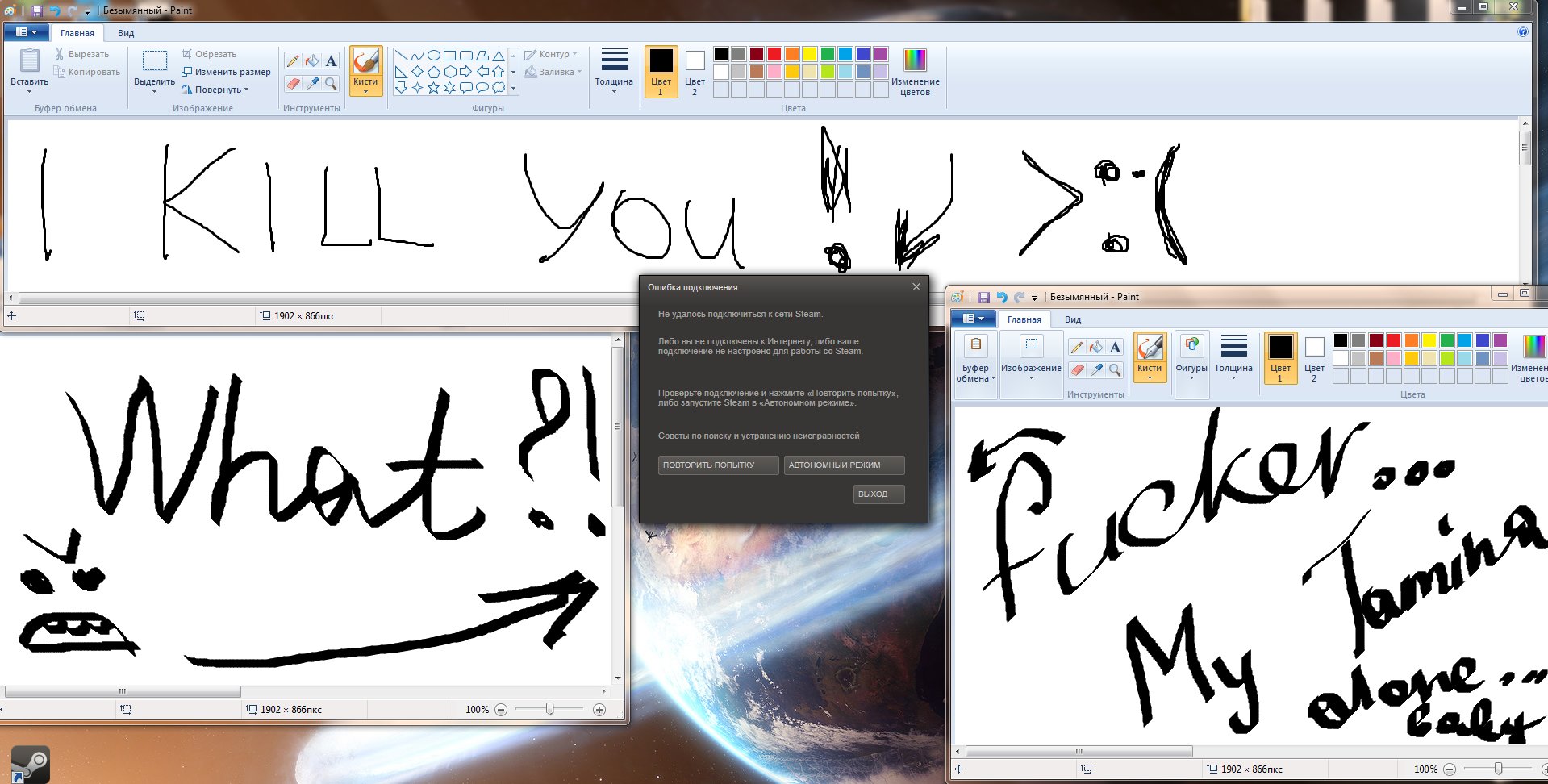Choose the Eraser tool in top Paint window
This screenshot has height=784, width=1548.
pos(293,83)
